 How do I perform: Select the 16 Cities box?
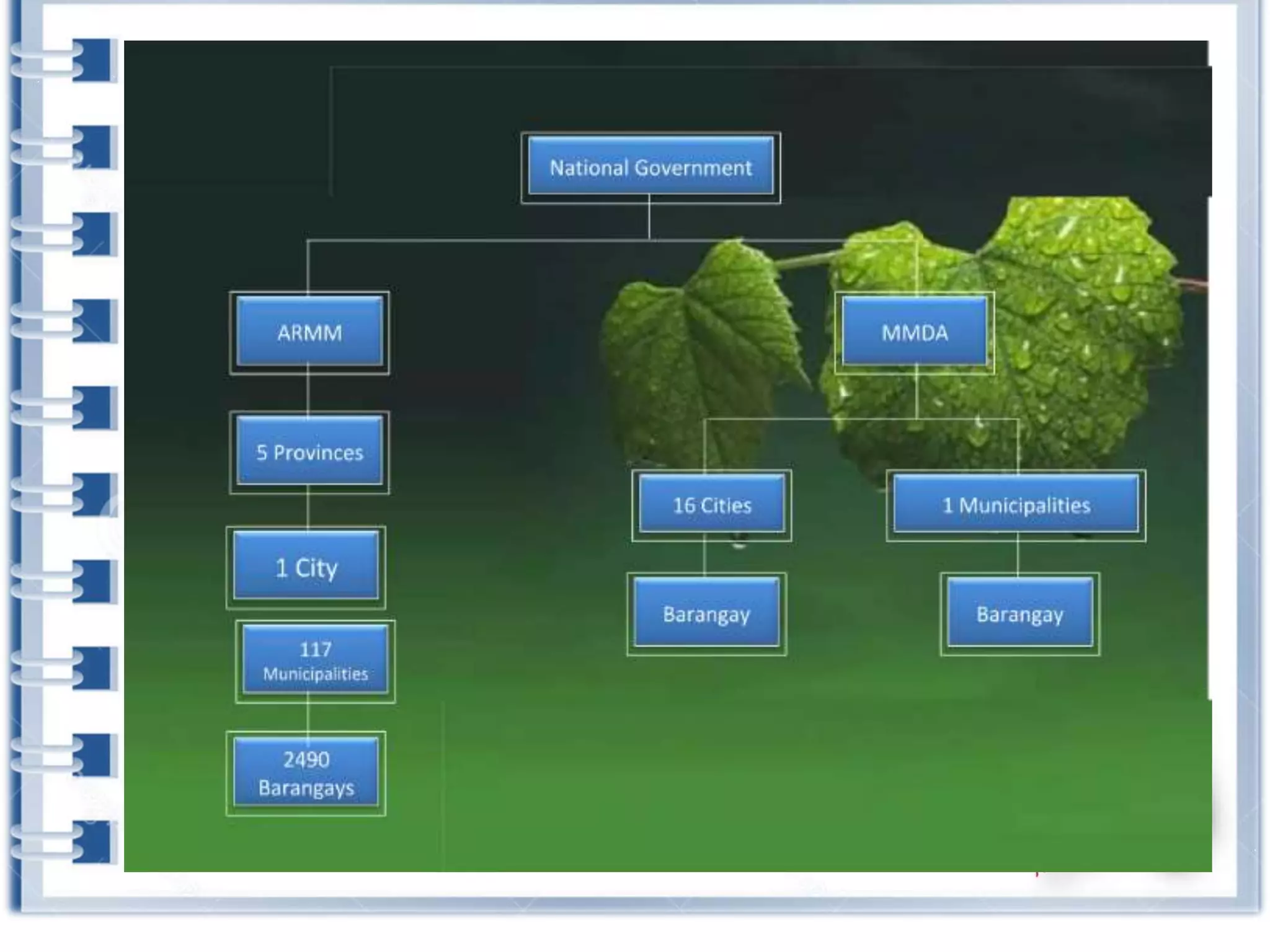click(x=711, y=505)
